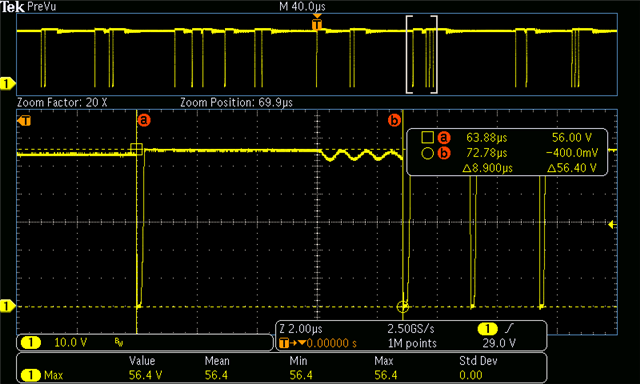Select the Zoom Factor: 20 X readout
The width and height of the screenshot is (640, 384).
click(62, 102)
